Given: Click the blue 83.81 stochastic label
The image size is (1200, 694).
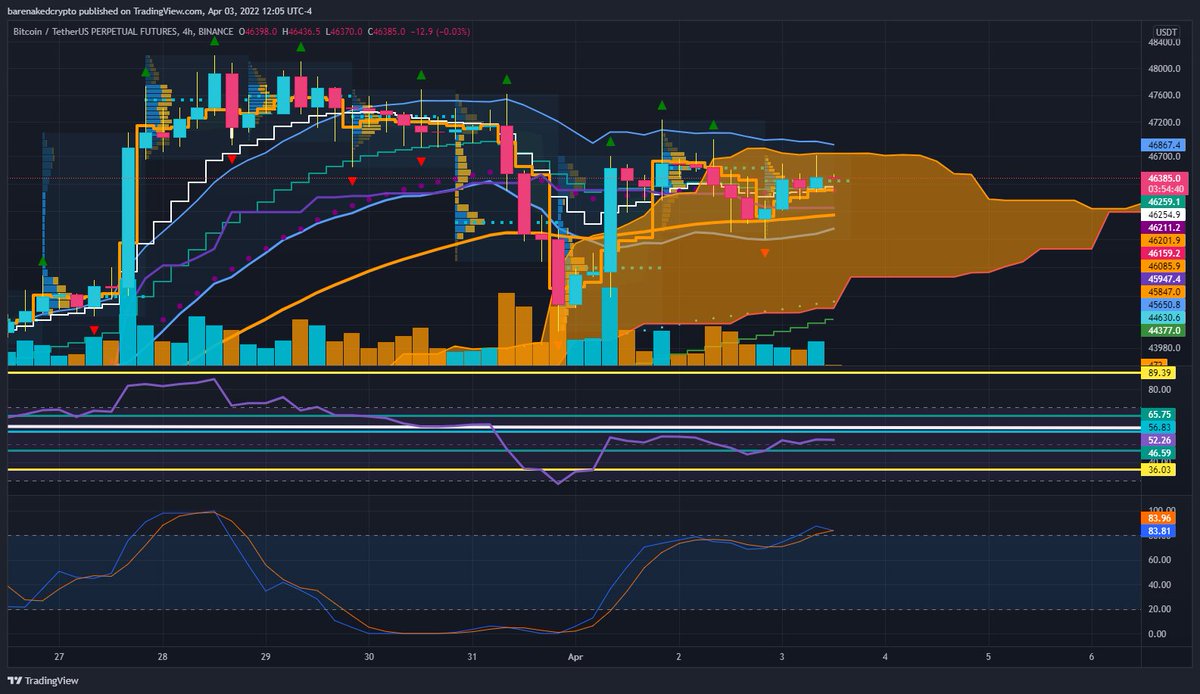Looking at the screenshot, I should click(x=1160, y=531).
